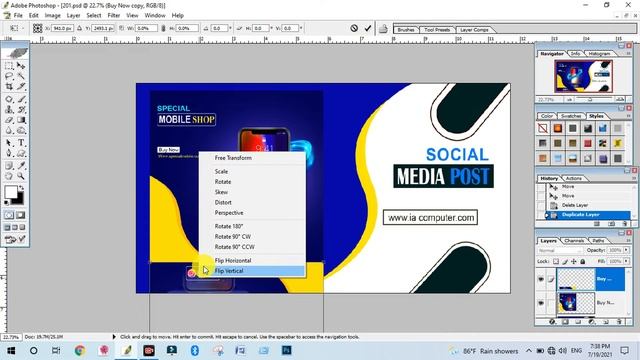
Task: Open the Opacity slider dropdown arrow
Action: coord(626,250)
